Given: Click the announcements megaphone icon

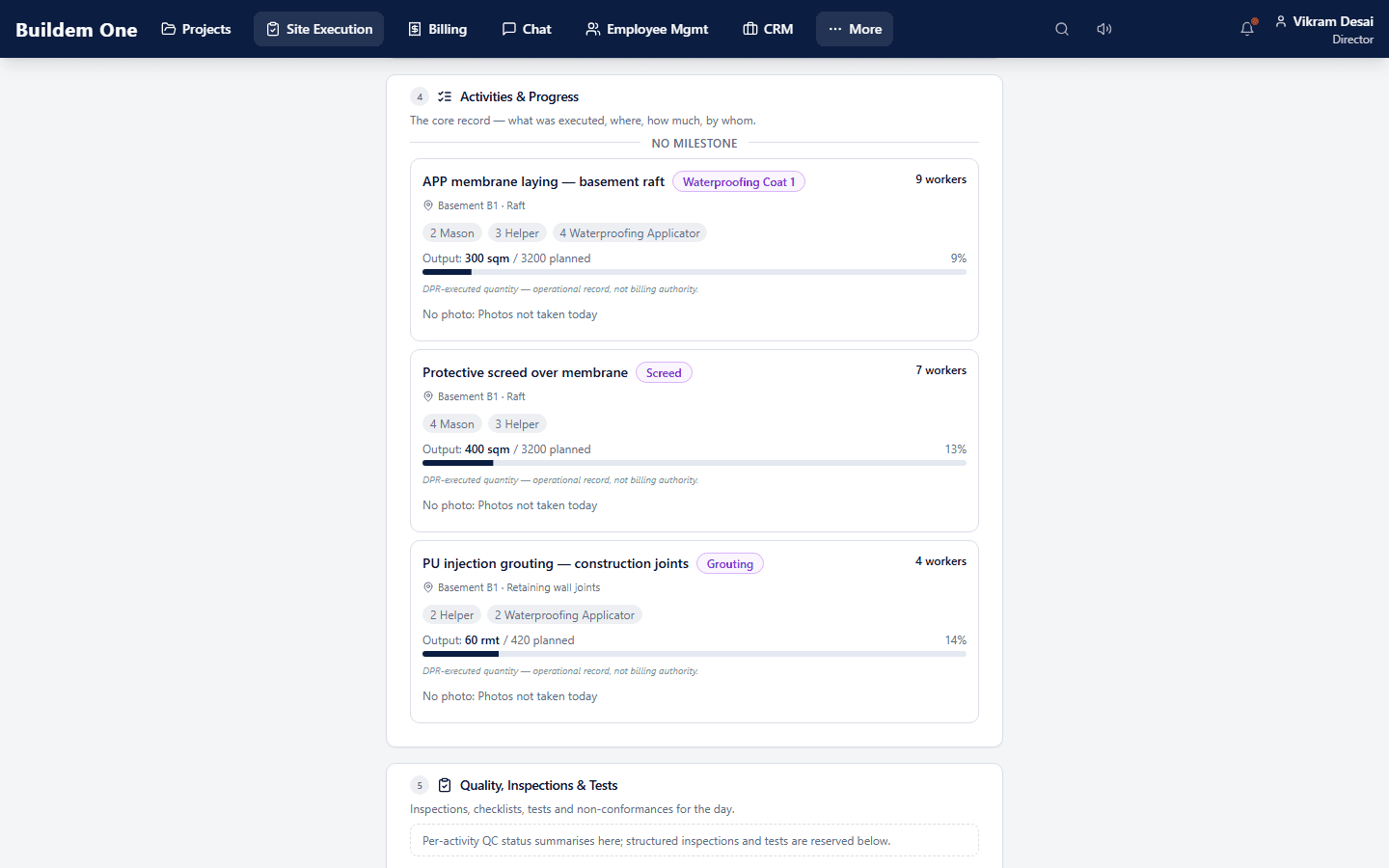Looking at the screenshot, I should [x=1104, y=29].
